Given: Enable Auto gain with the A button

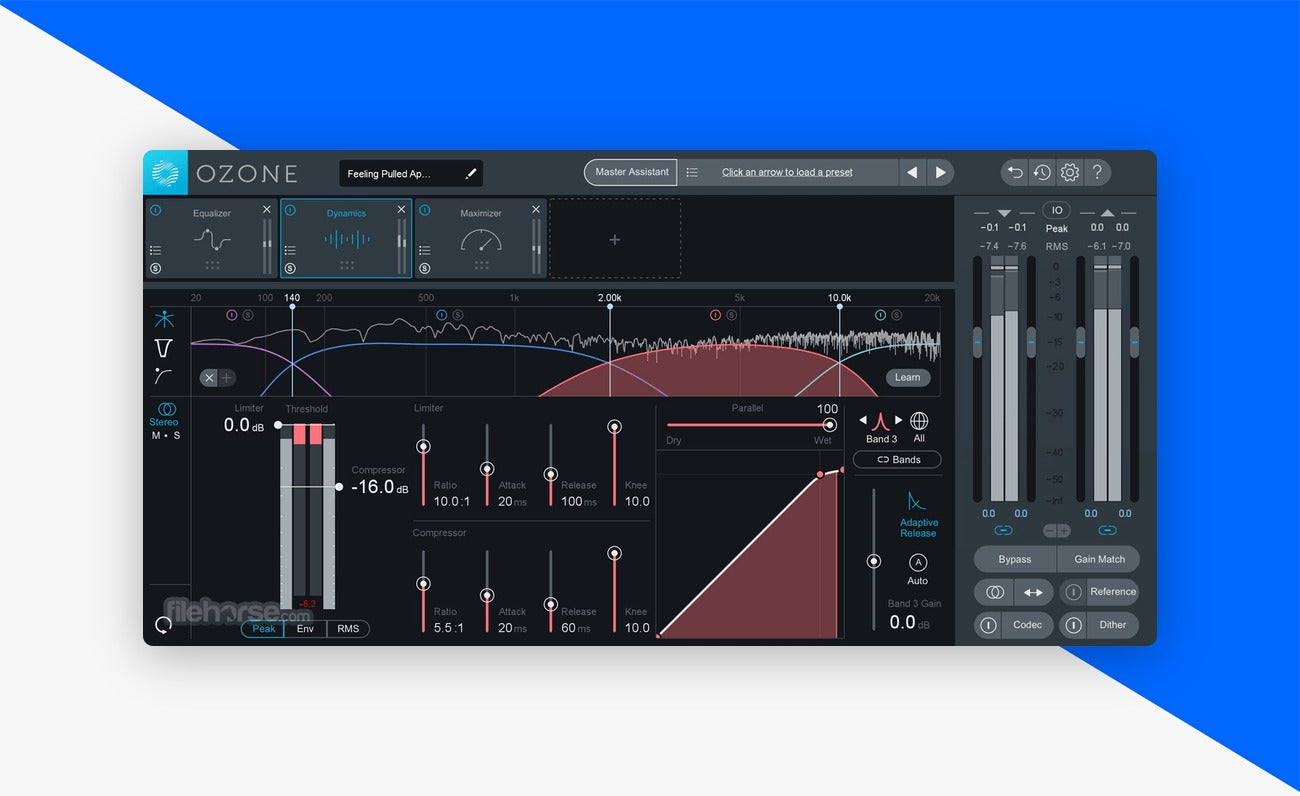Looking at the screenshot, I should point(918,563).
